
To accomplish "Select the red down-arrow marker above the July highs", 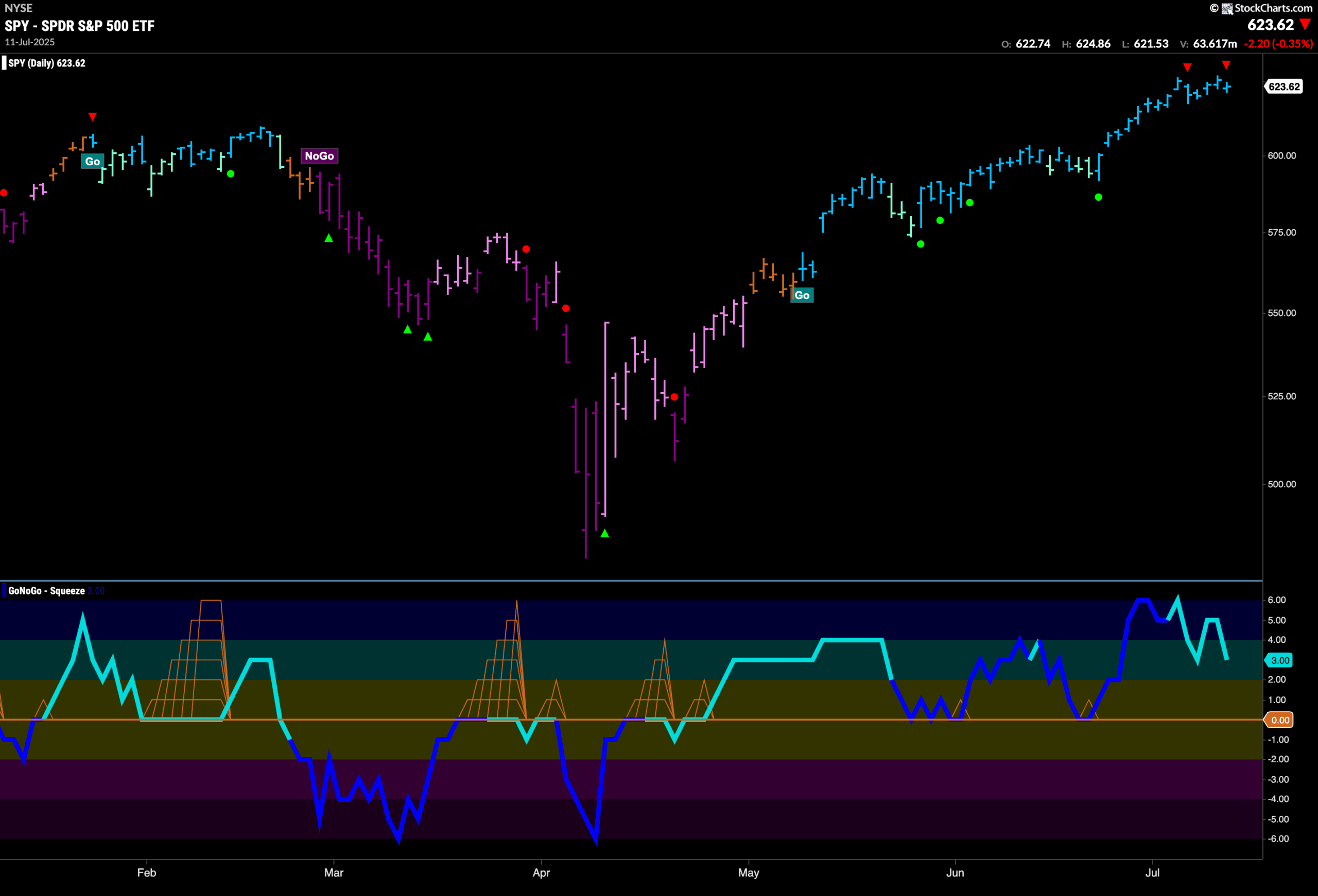I will 1227,65.
